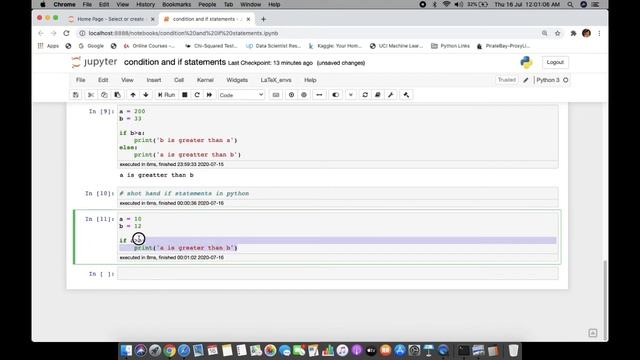Viewport: 640px width, 360px height.
Task: Open the Edit menu in Jupyter
Action: coord(103,80)
